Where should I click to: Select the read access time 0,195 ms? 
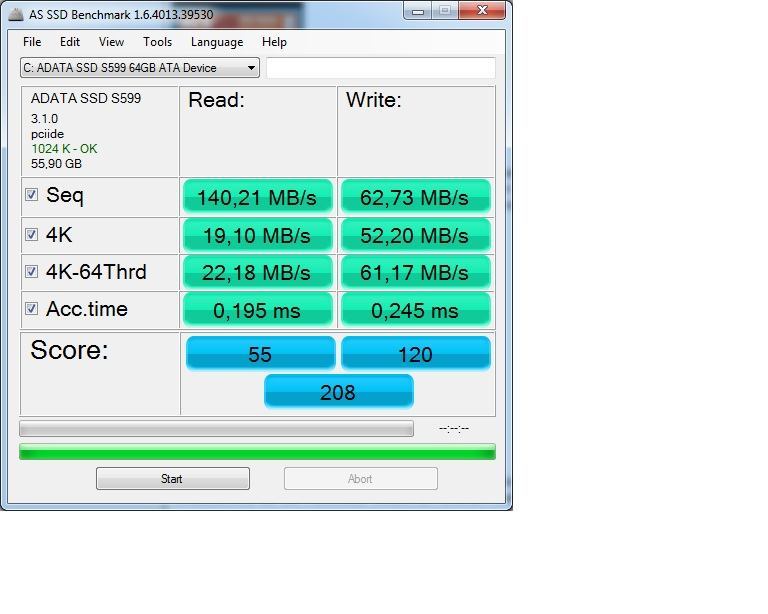[257, 310]
